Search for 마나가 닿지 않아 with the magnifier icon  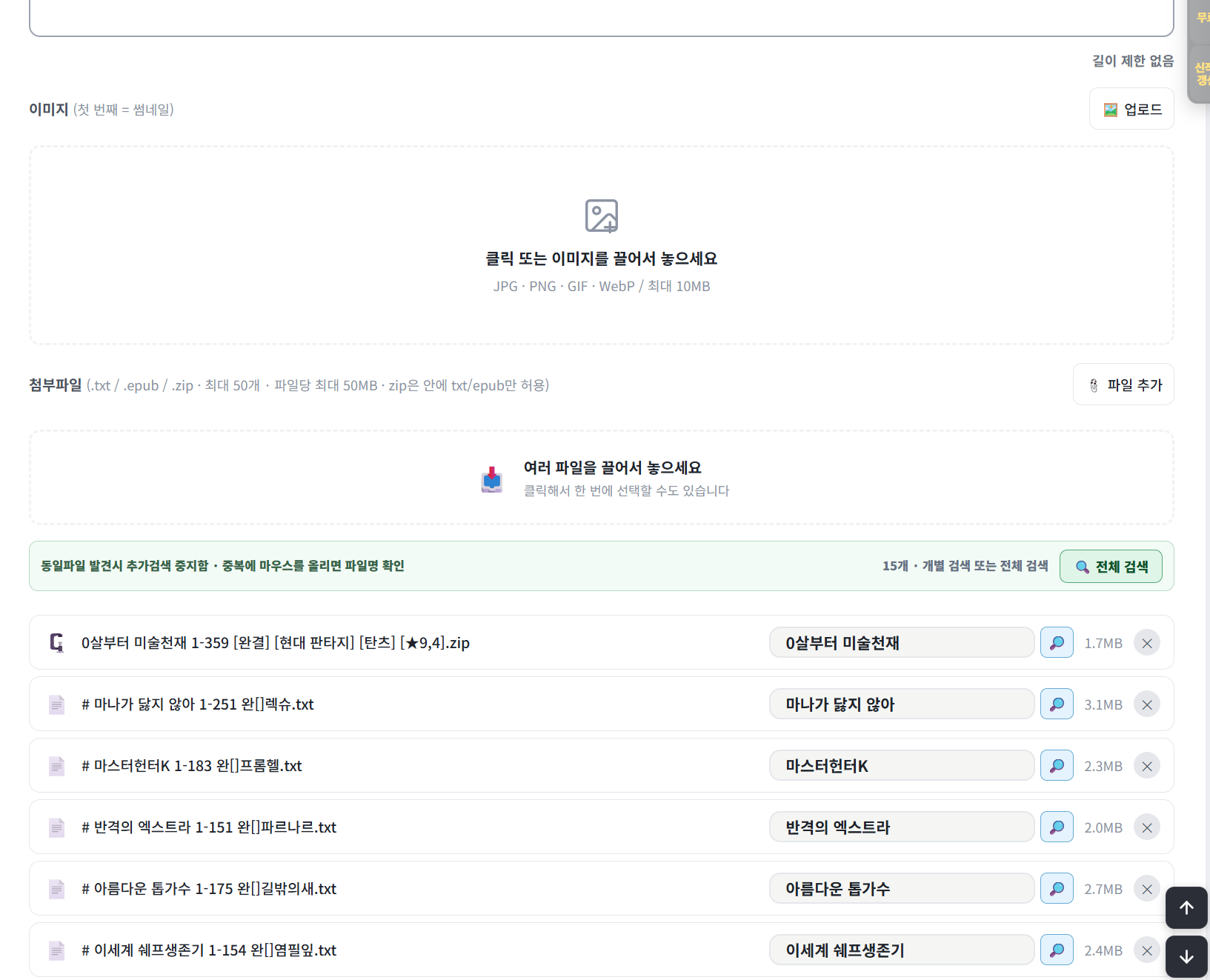(x=1057, y=704)
